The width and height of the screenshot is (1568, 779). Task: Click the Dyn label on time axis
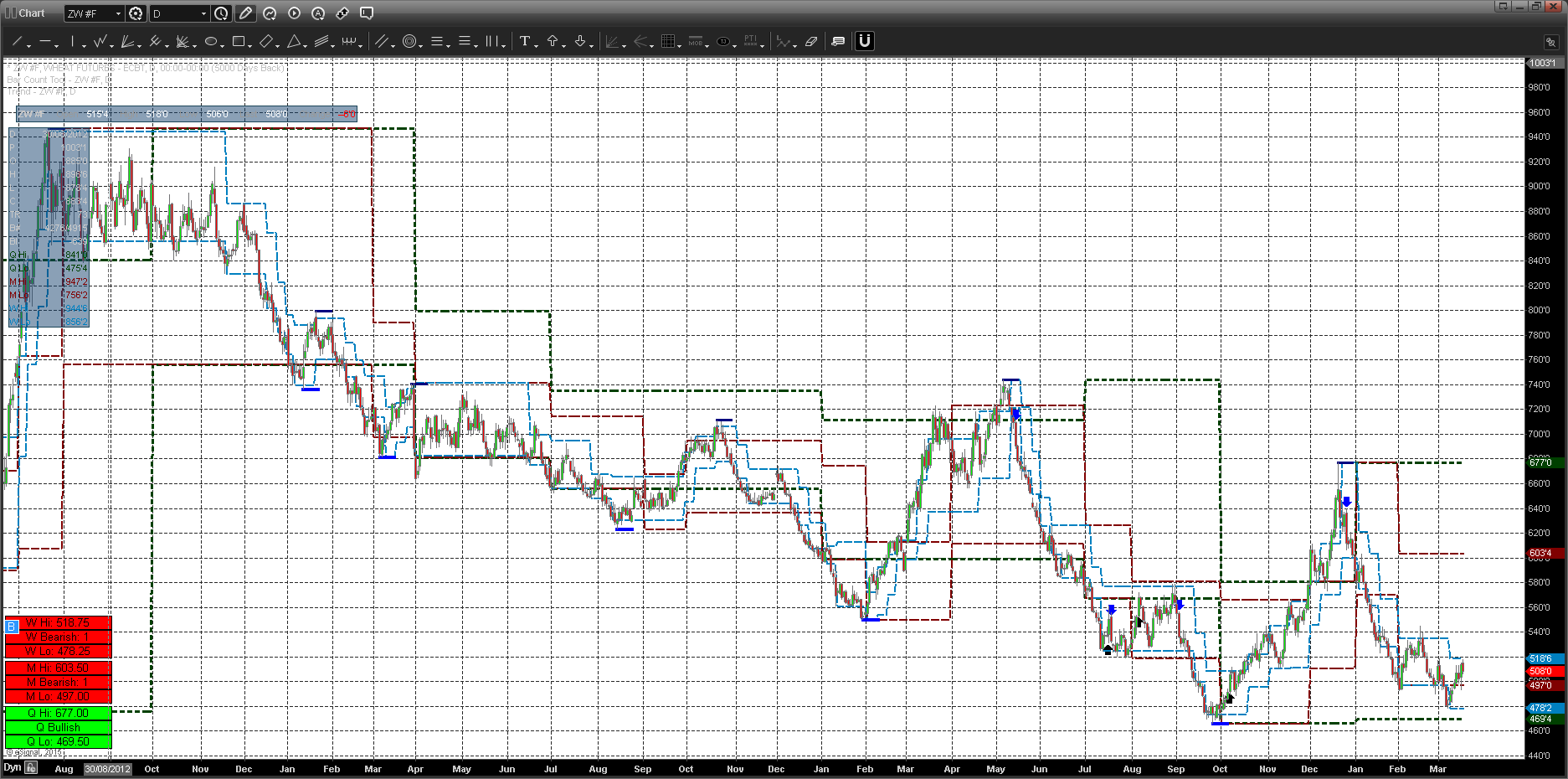click(x=12, y=767)
